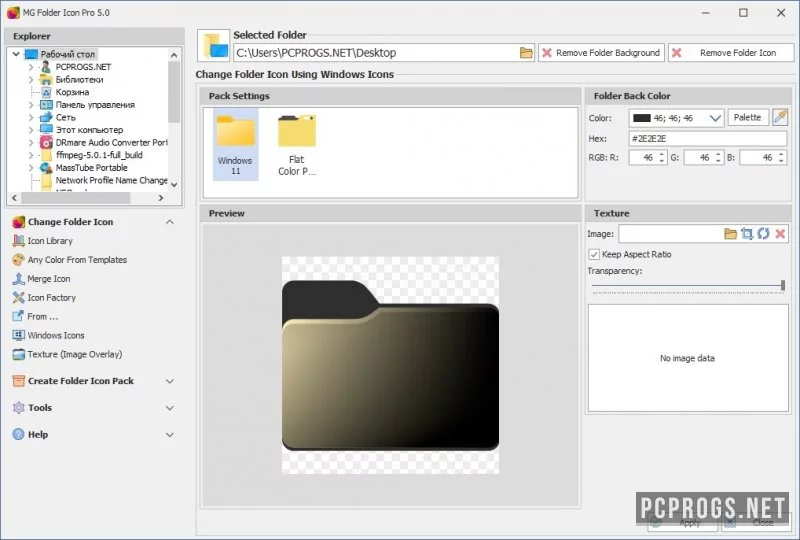Image resolution: width=800 pixels, height=540 pixels.
Task: Click the Tools section header
Action: tap(40, 408)
